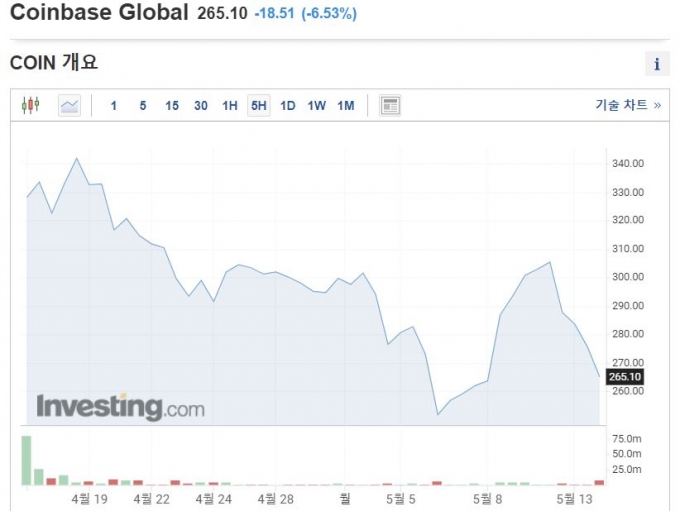The width and height of the screenshot is (680, 511).
Task: Switch chart to 1M interval
Action: tap(346, 105)
